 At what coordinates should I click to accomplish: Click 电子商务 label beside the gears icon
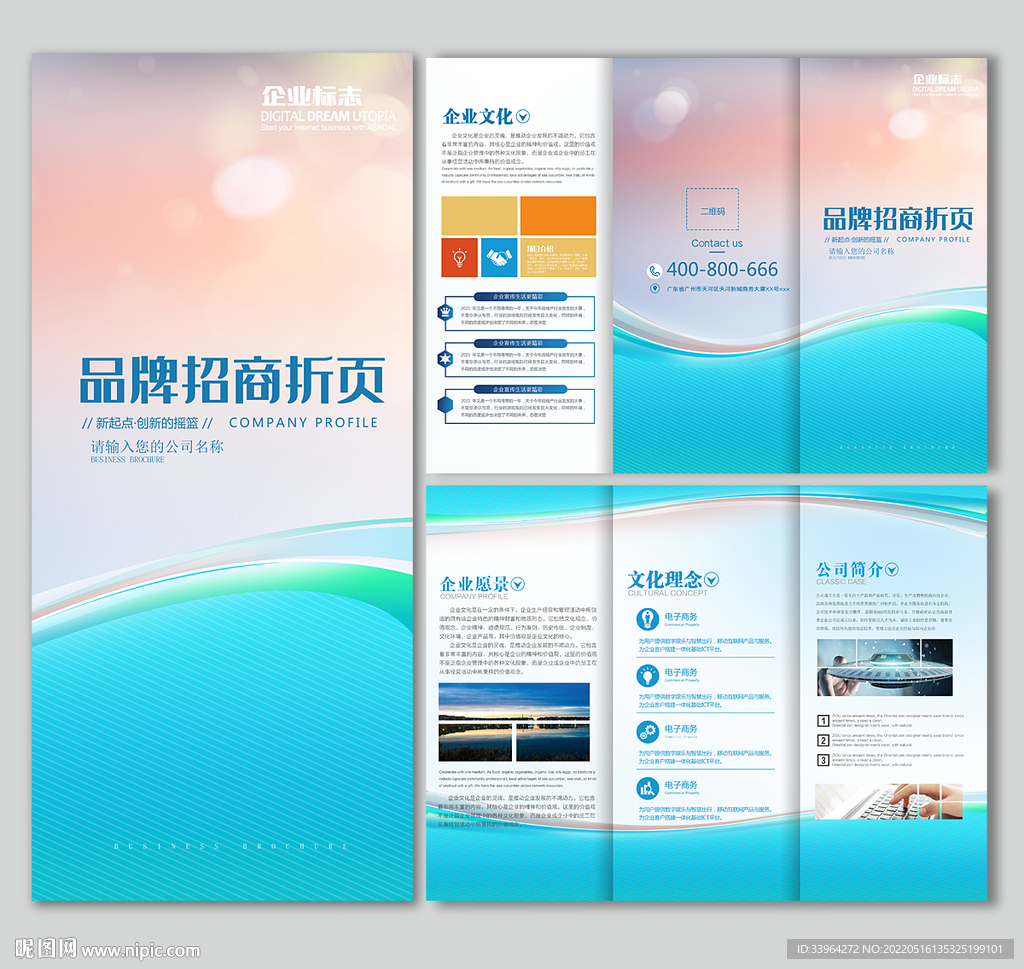click(681, 729)
